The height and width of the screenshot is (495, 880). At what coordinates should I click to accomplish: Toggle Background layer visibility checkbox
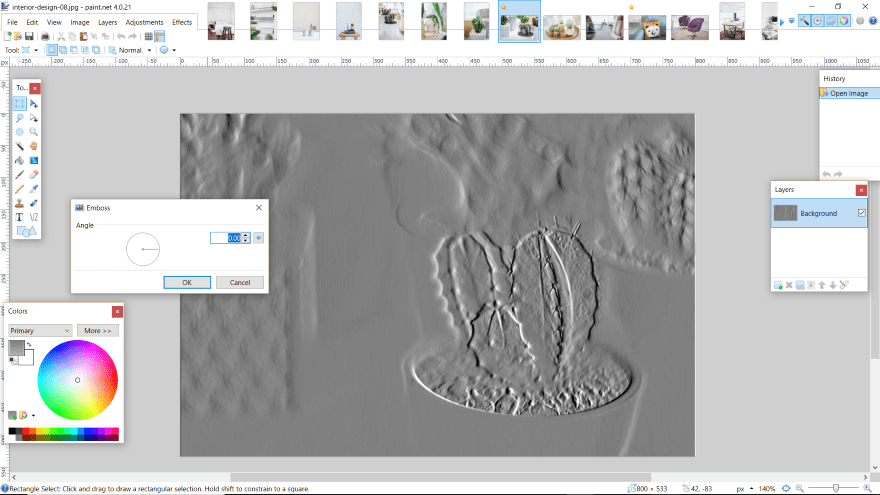[861, 213]
